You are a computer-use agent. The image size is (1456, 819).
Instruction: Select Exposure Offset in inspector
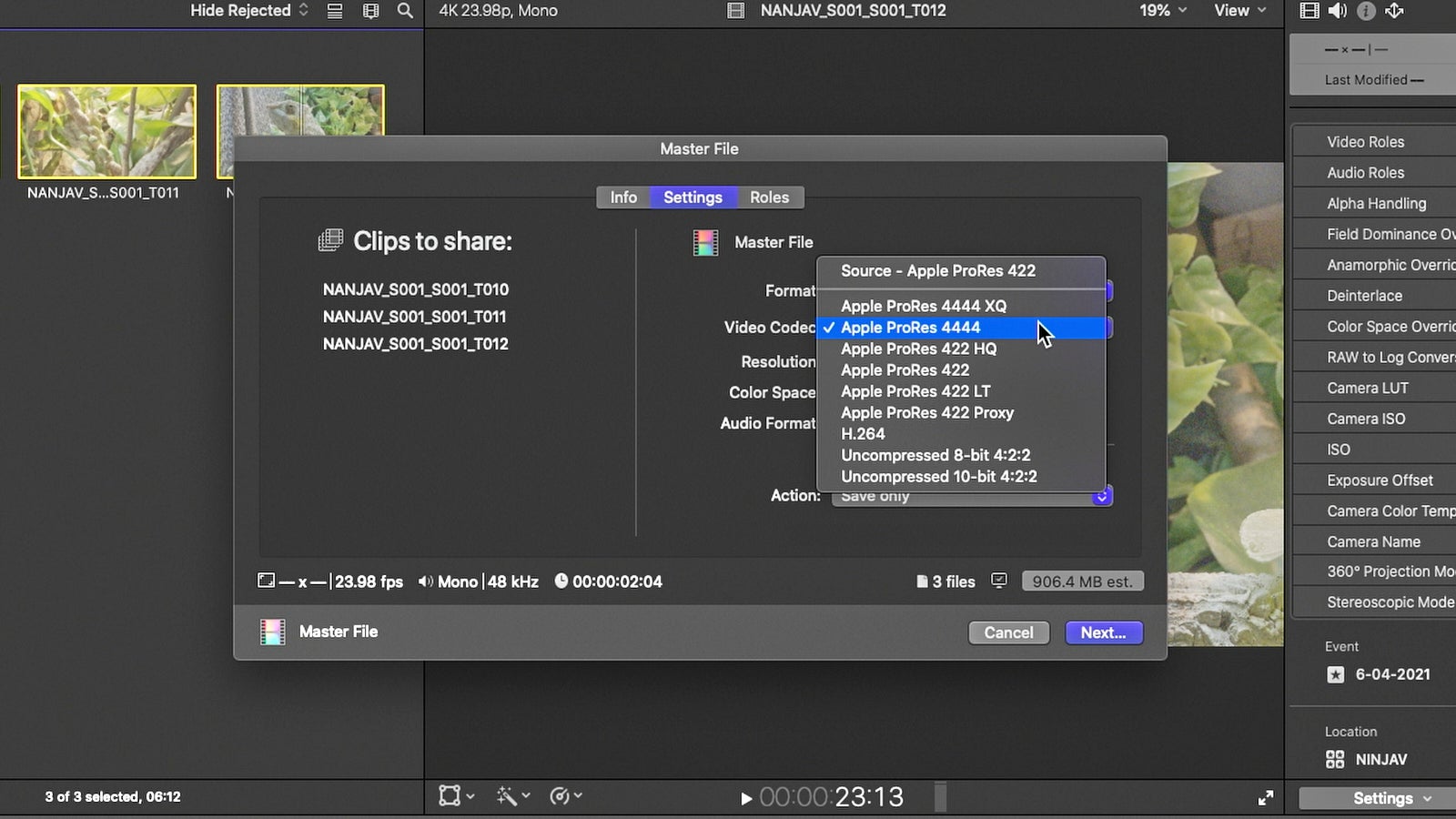pyautogui.click(x=1380, y=480)
